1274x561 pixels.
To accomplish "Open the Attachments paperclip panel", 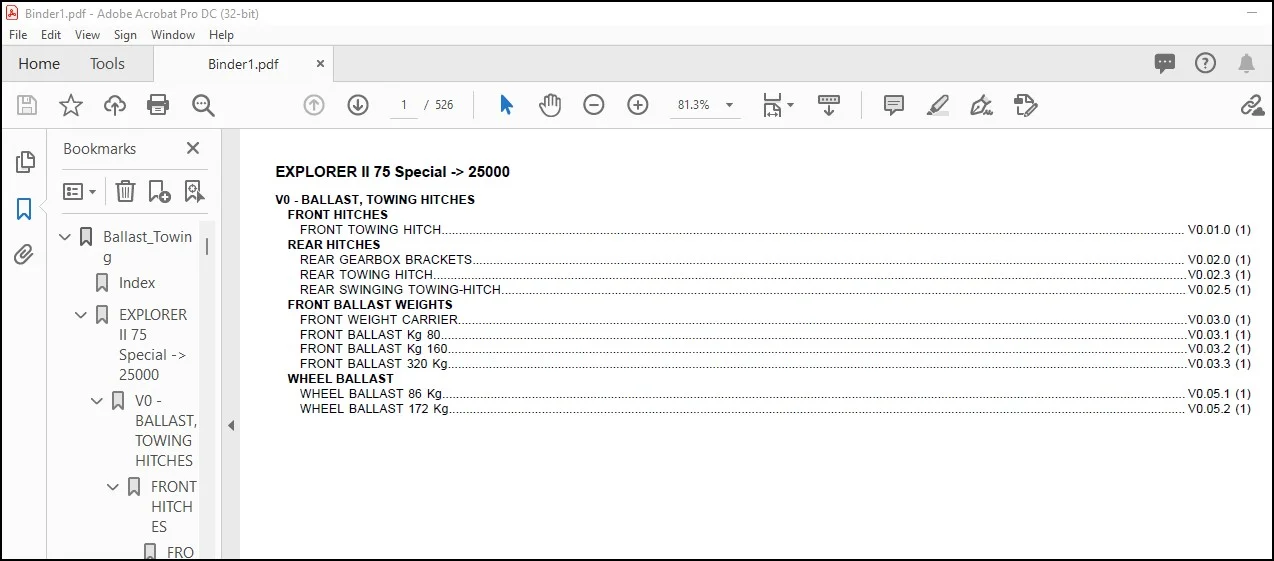I will [24, 255].
